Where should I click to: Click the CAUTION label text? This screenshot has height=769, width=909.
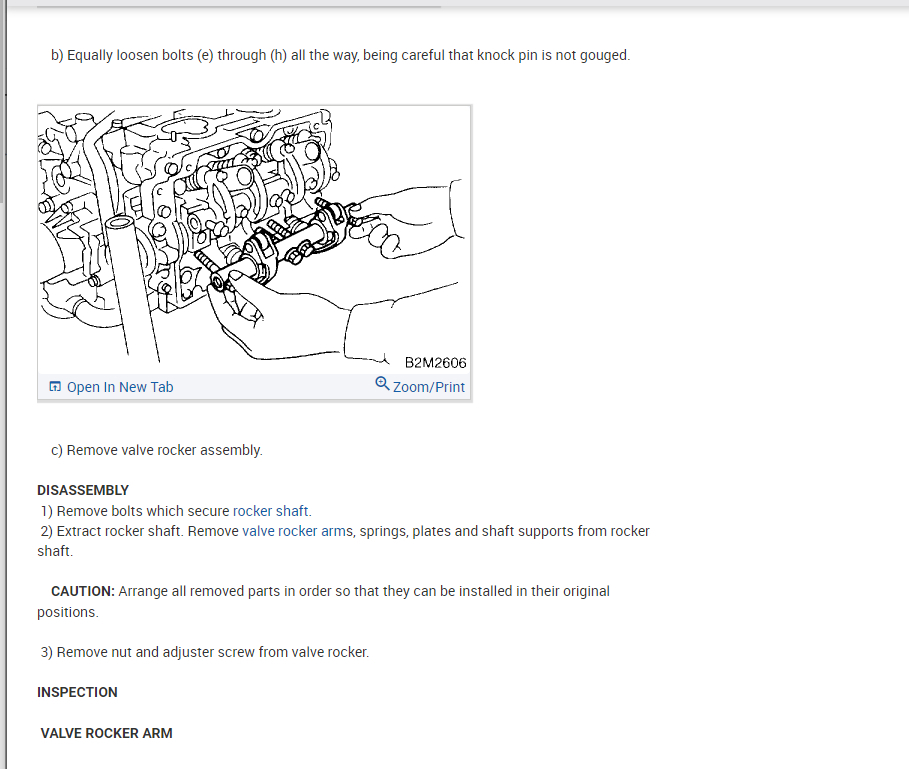pyautogui.click(x=83, y=591)
